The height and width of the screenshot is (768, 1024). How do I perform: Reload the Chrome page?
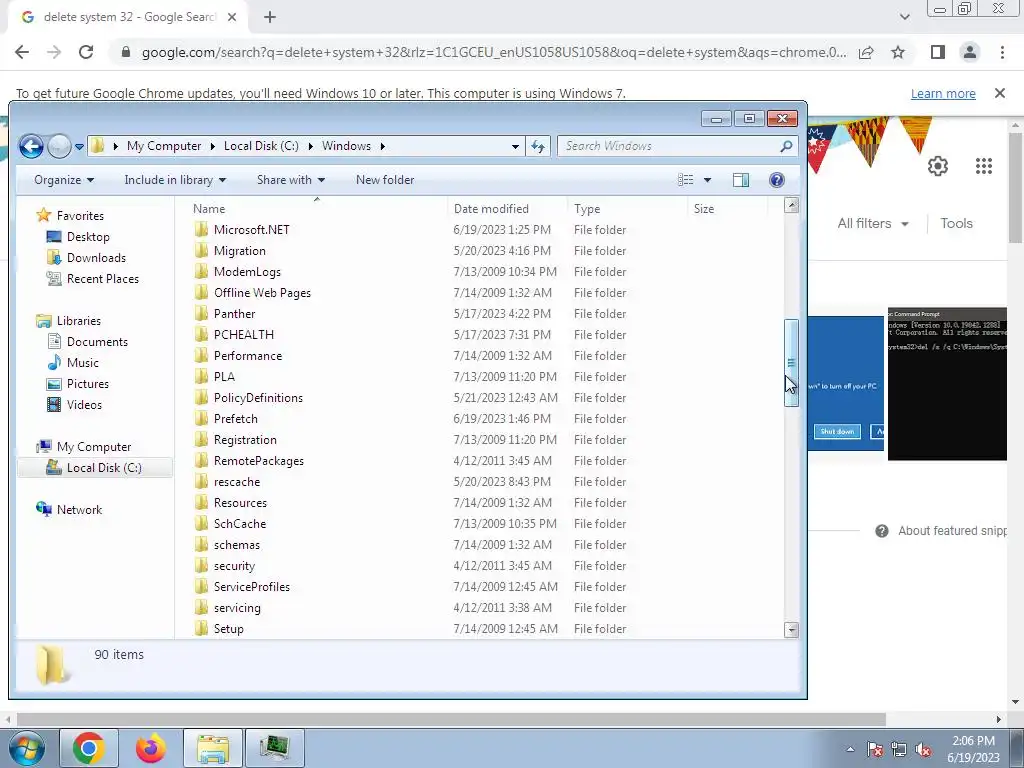tap(86, 52)
